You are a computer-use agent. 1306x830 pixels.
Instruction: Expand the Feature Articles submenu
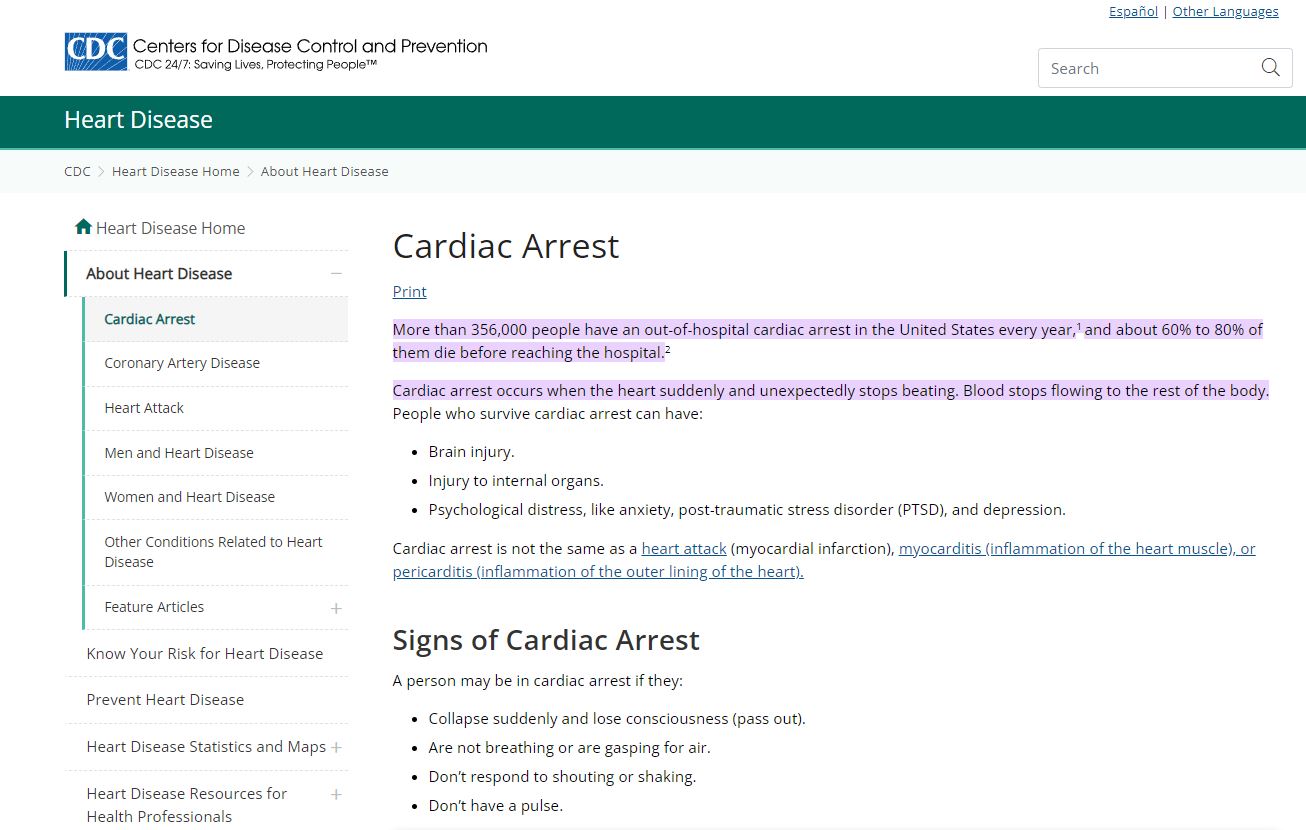[336, 608]
